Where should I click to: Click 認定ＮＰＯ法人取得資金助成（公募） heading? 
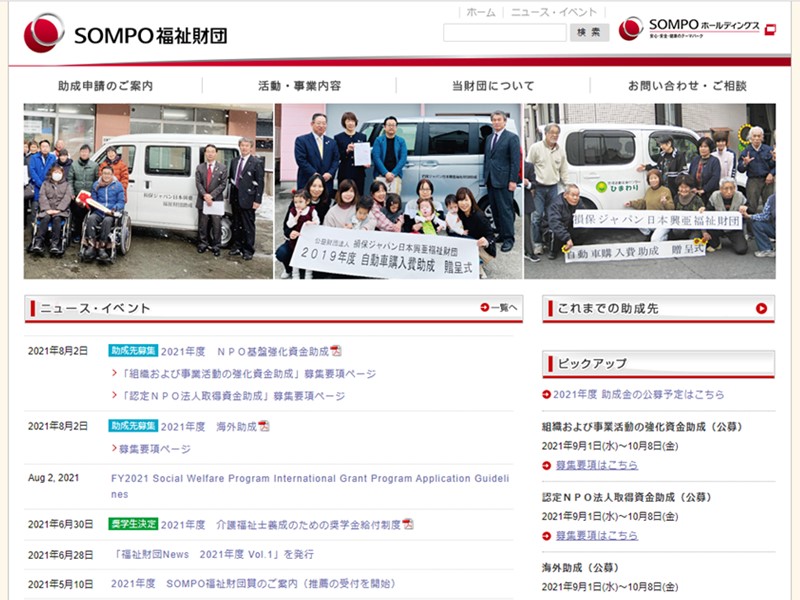coord(627,497)
